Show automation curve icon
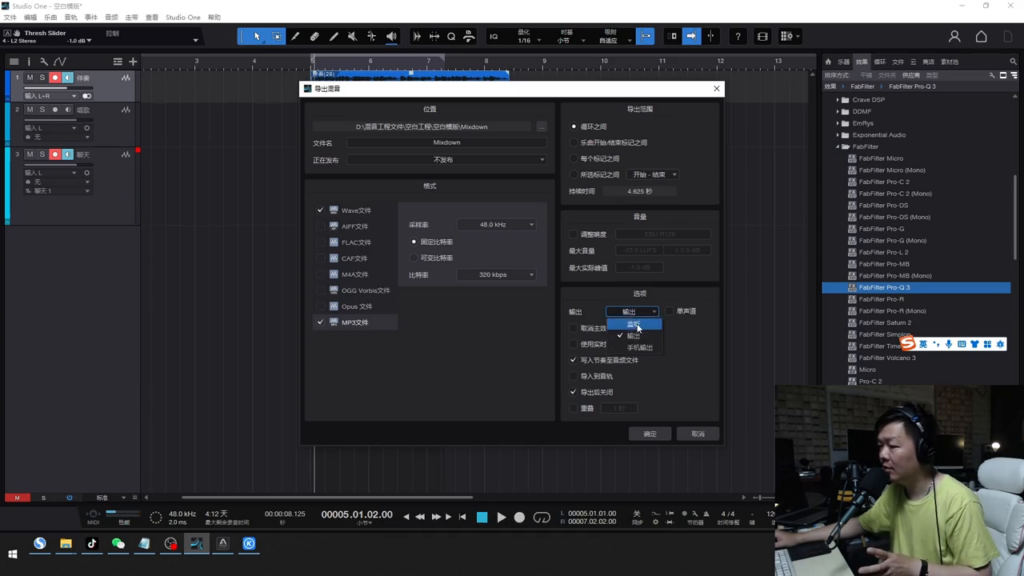 [x=60, y=61]
